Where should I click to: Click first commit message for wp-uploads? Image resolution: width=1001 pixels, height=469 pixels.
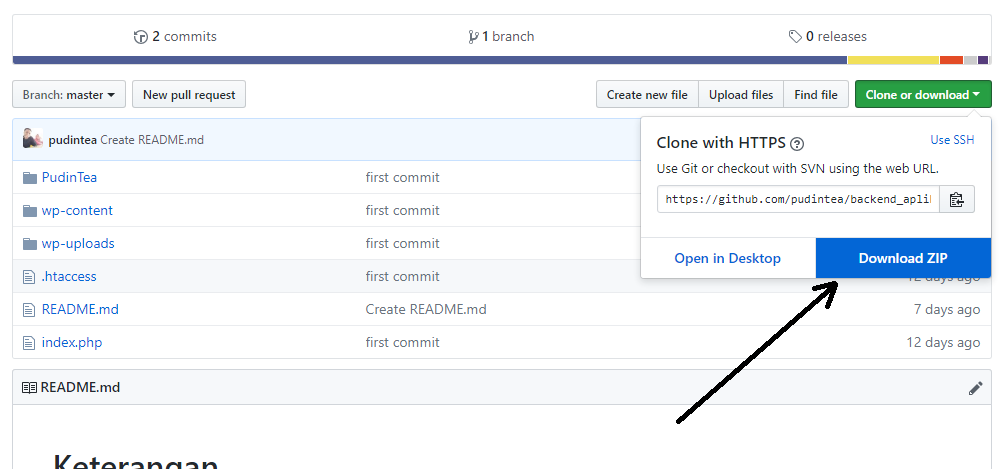pos(402,244)
